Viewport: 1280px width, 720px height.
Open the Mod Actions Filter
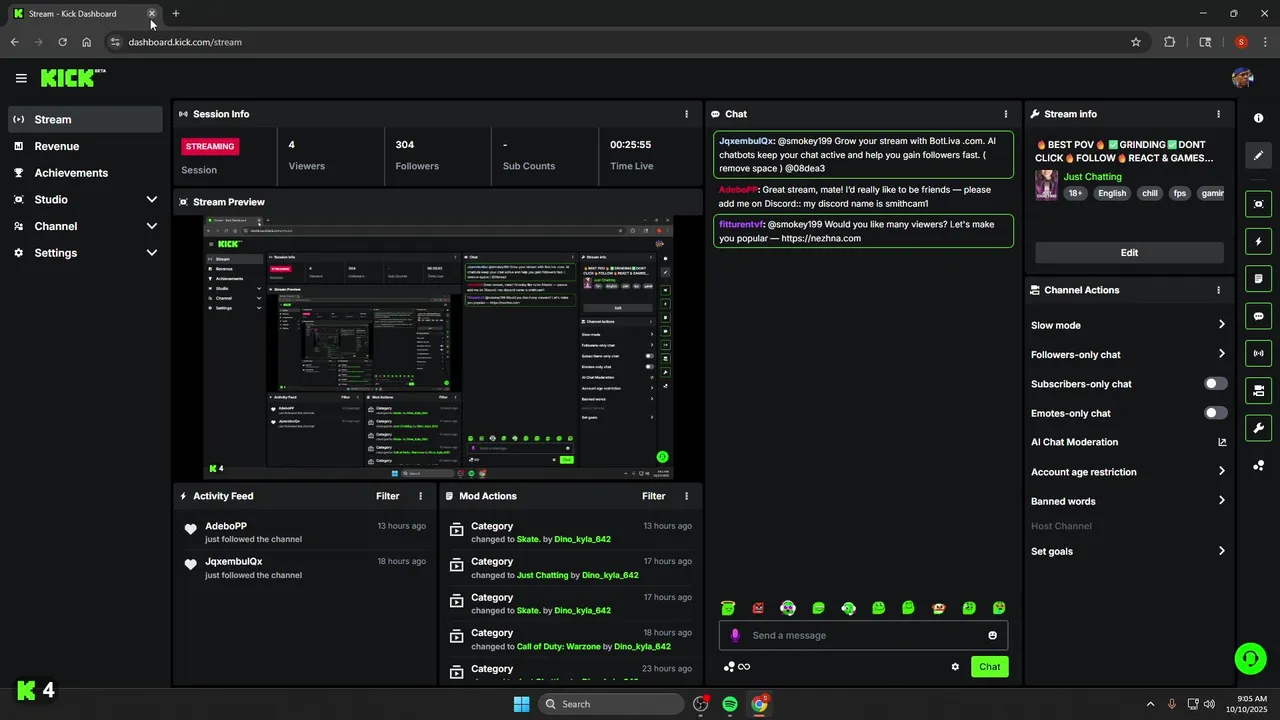(x=654, y=496)
